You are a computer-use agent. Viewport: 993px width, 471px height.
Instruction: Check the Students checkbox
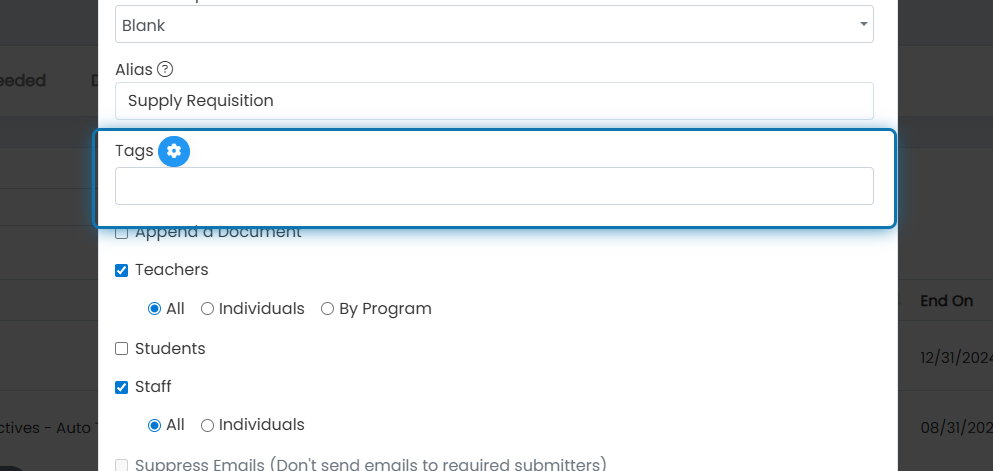(x=122, y=349)
